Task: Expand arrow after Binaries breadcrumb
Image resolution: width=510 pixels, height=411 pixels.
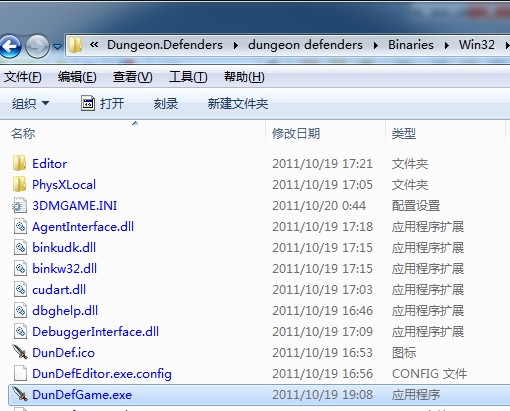Action: coord(446,45)
